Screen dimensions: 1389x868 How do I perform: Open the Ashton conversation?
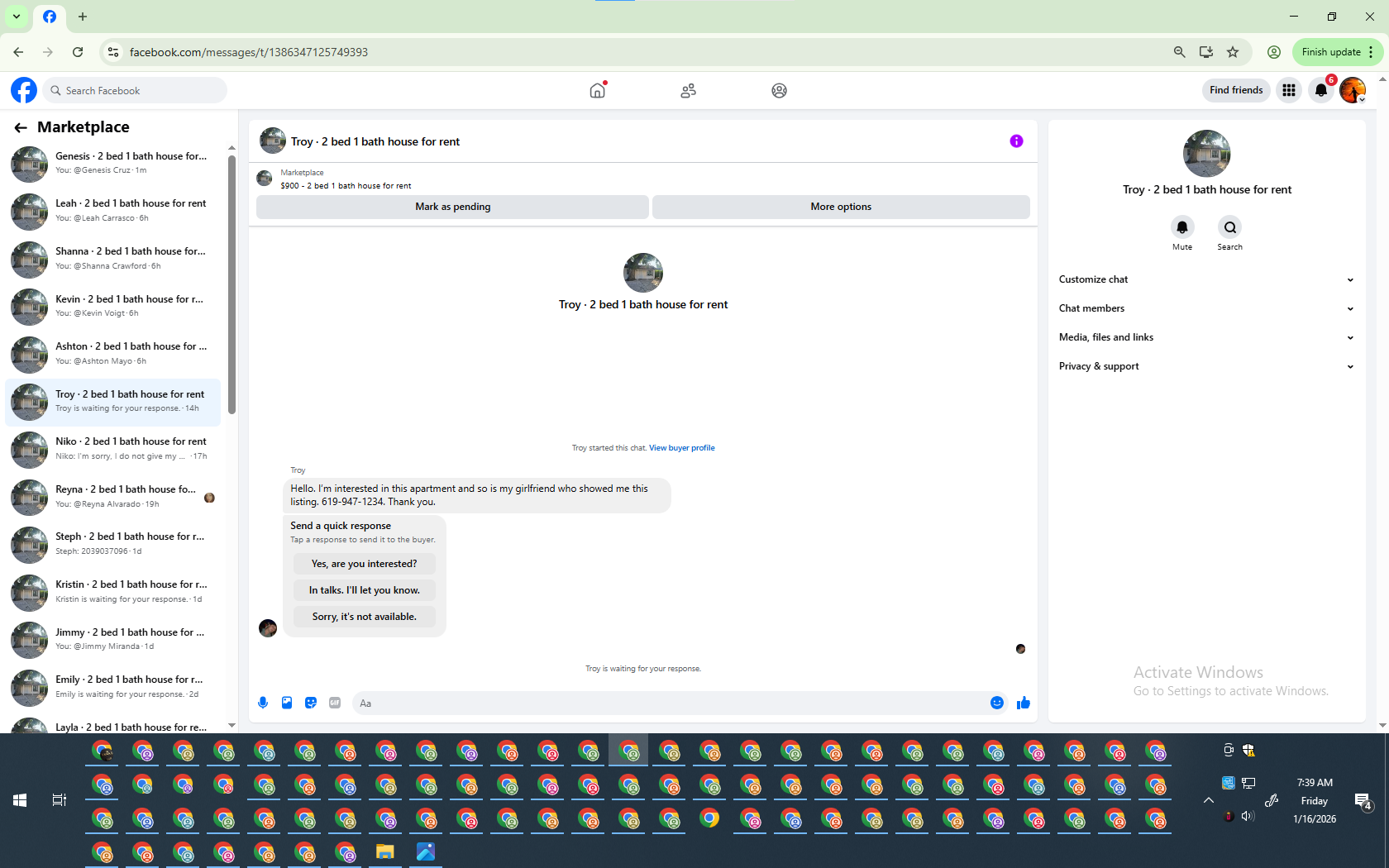(x=113, y=354)
